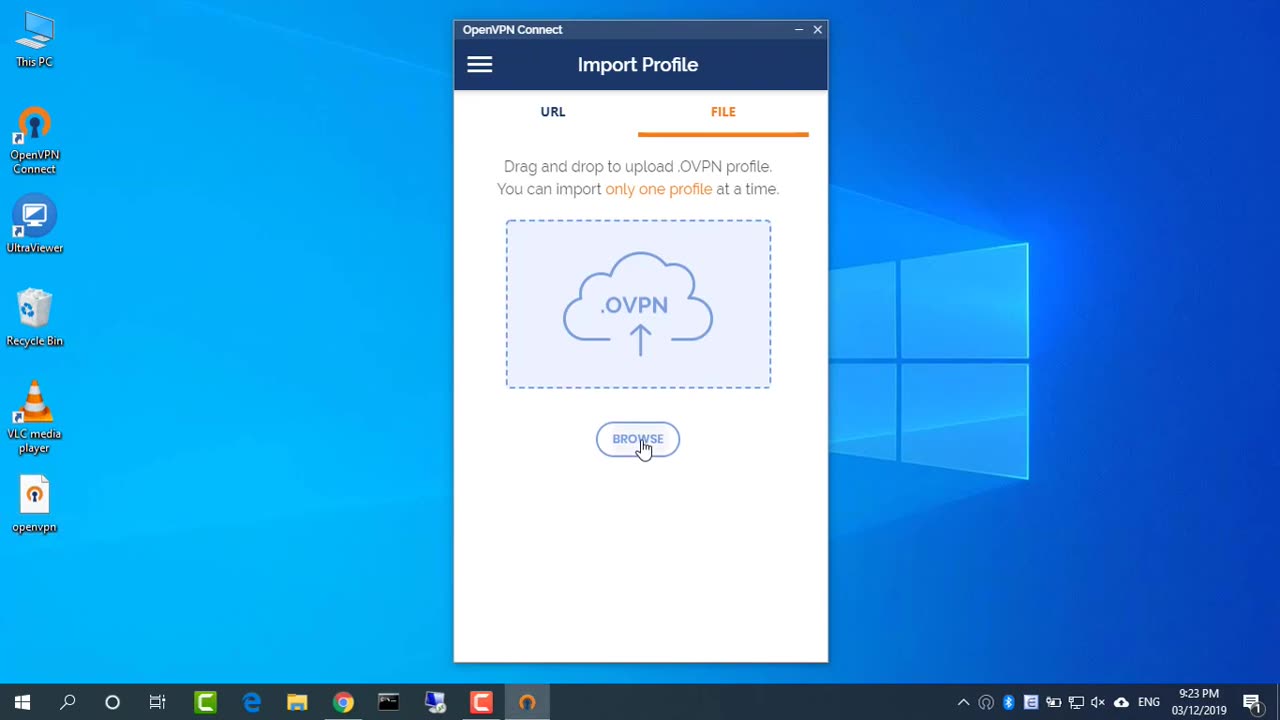Select the FILE tab
Screen dimensions: 1280x720
pos(723,112)
